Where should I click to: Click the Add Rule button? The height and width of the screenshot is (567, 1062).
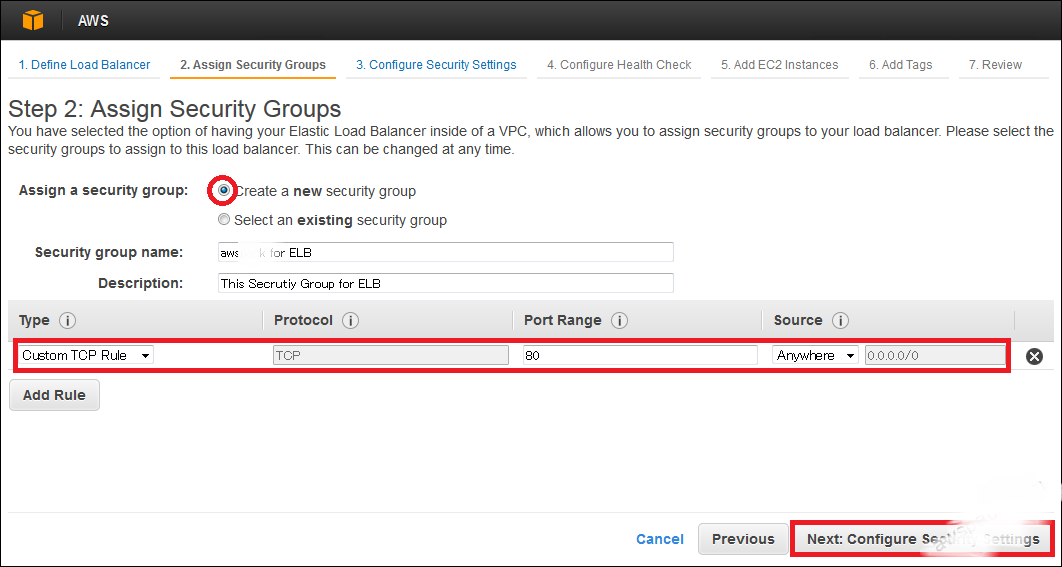click(54, 395)
